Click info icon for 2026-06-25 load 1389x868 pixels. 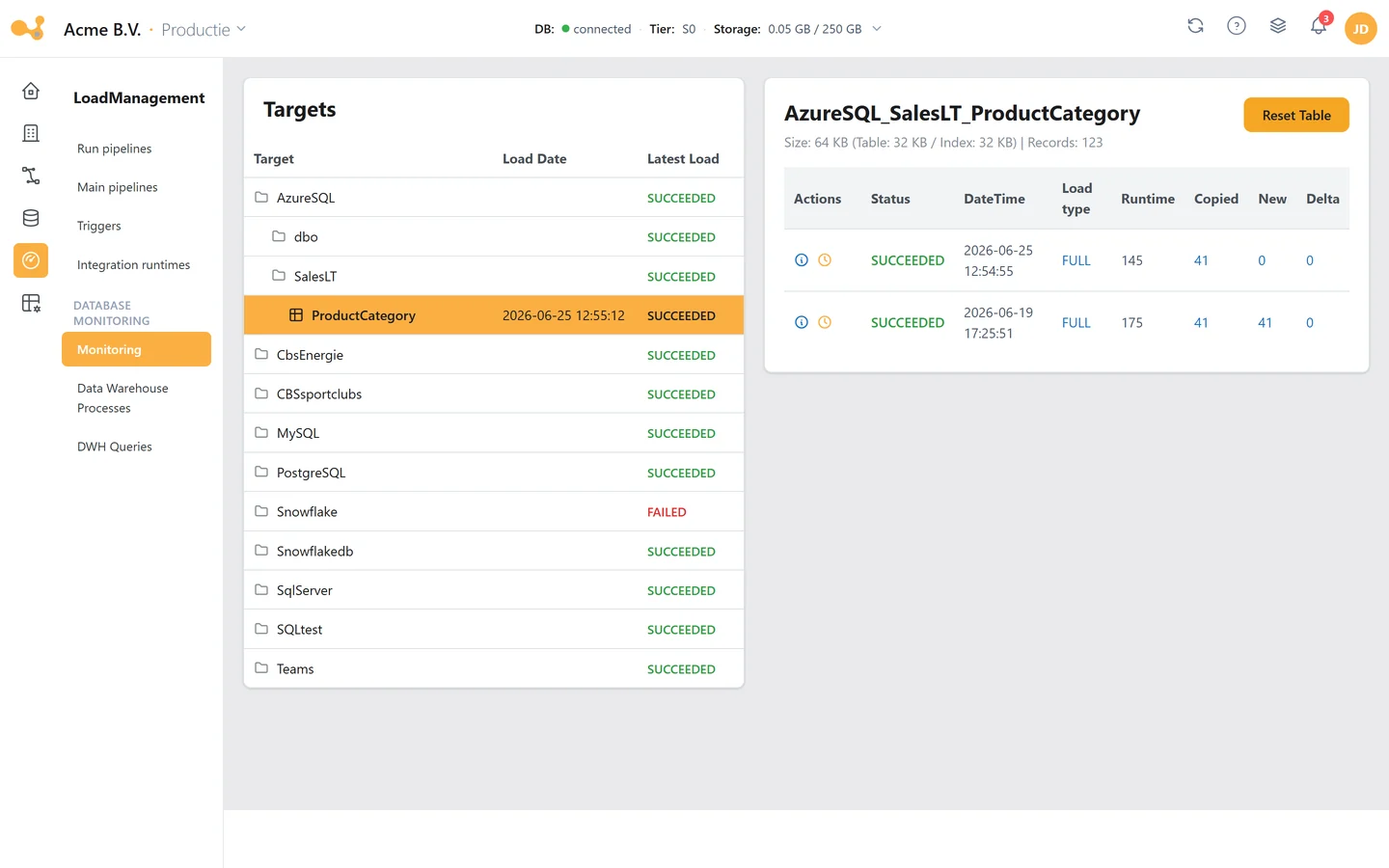[802, 259]
